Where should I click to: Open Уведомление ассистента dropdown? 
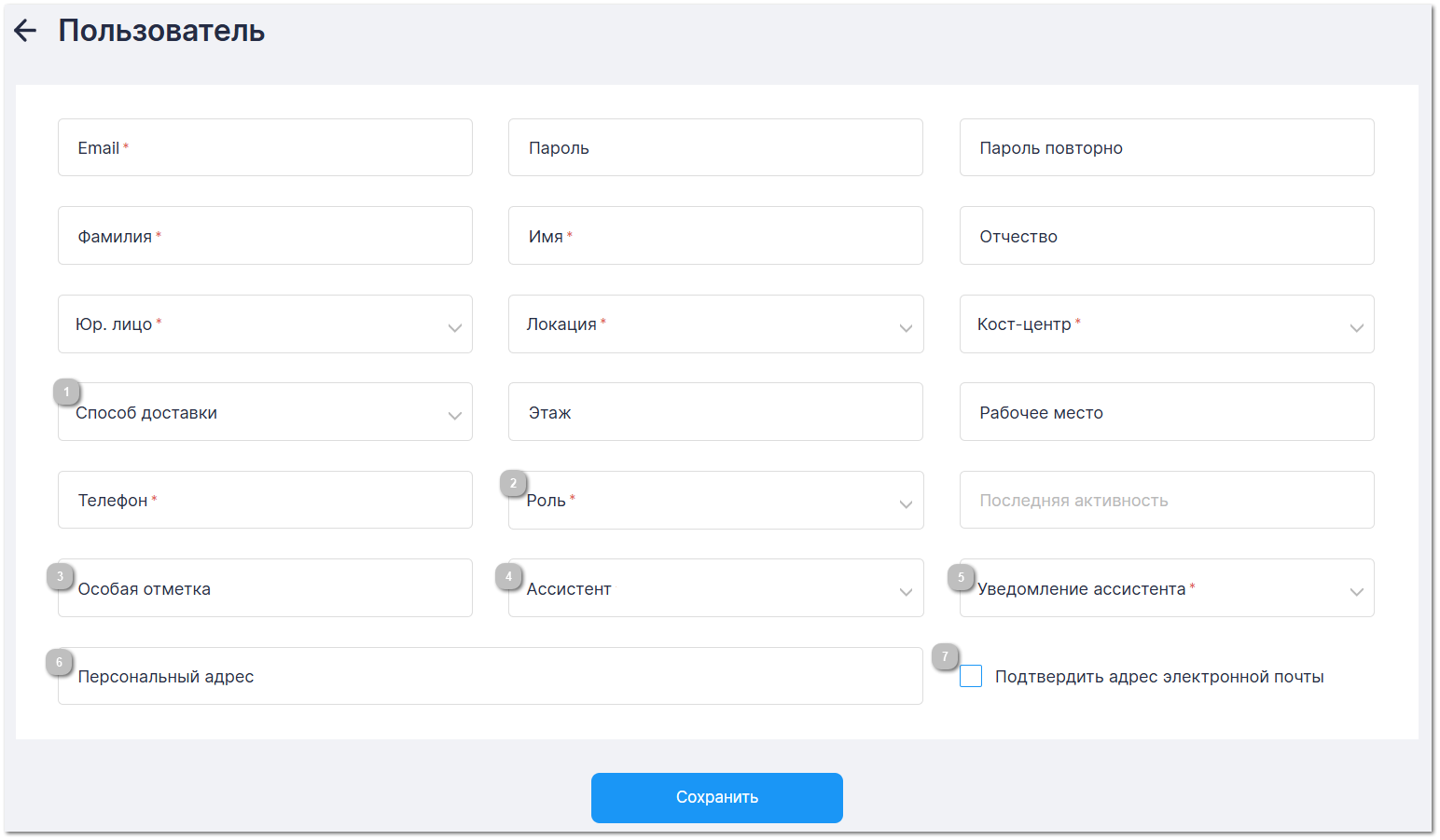point(1166,588)
